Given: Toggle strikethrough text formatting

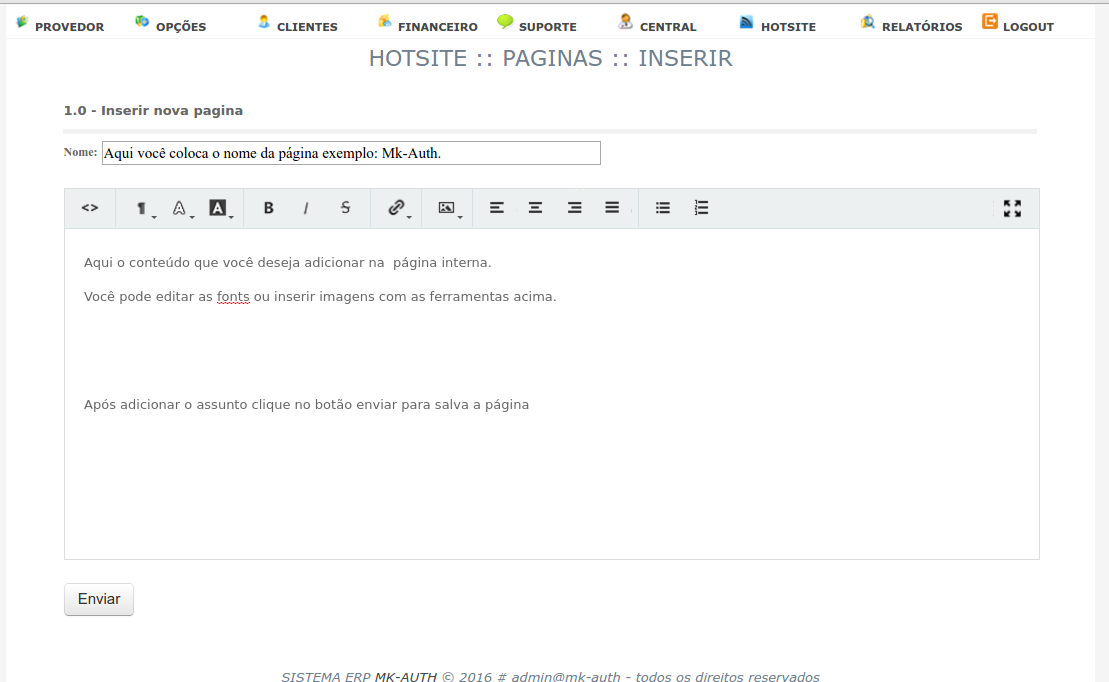Looking at the screenshot, I should [345, 208].
